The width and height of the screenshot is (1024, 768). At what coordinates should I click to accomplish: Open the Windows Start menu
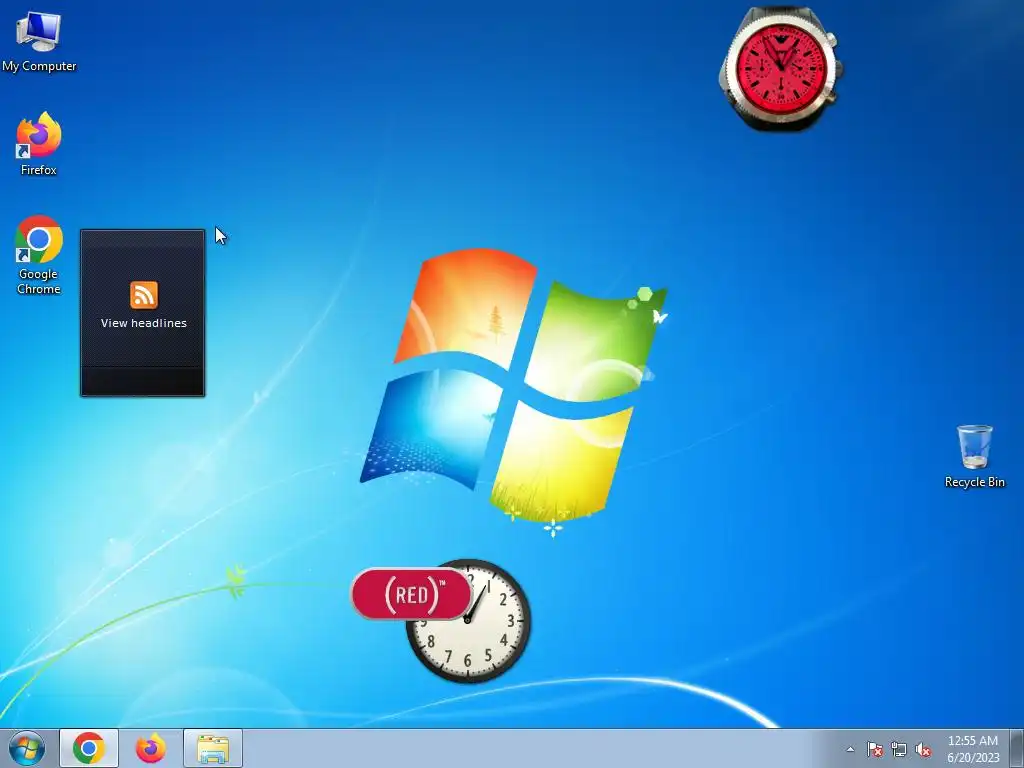27,748
